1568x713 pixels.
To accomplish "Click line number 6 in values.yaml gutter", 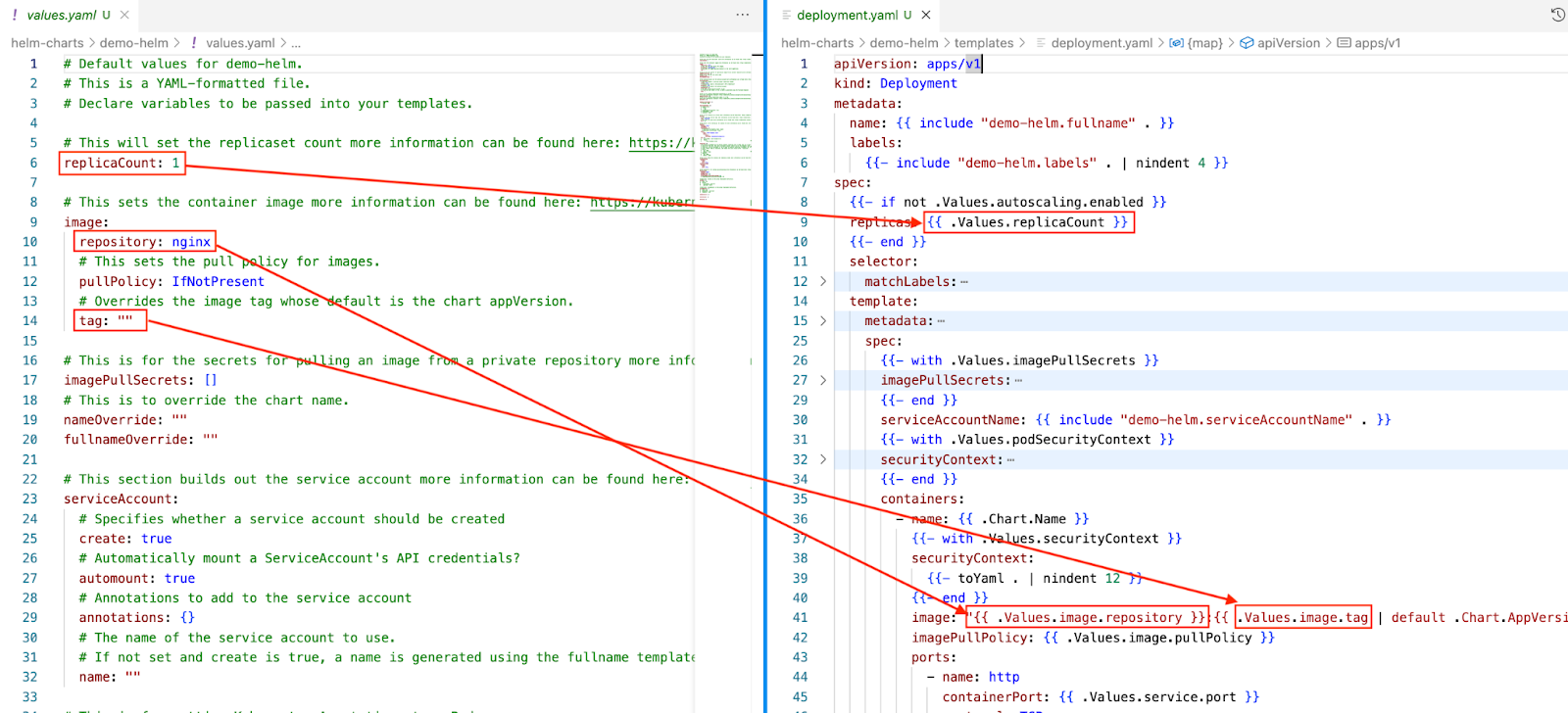I will click(x=33, y=163).
